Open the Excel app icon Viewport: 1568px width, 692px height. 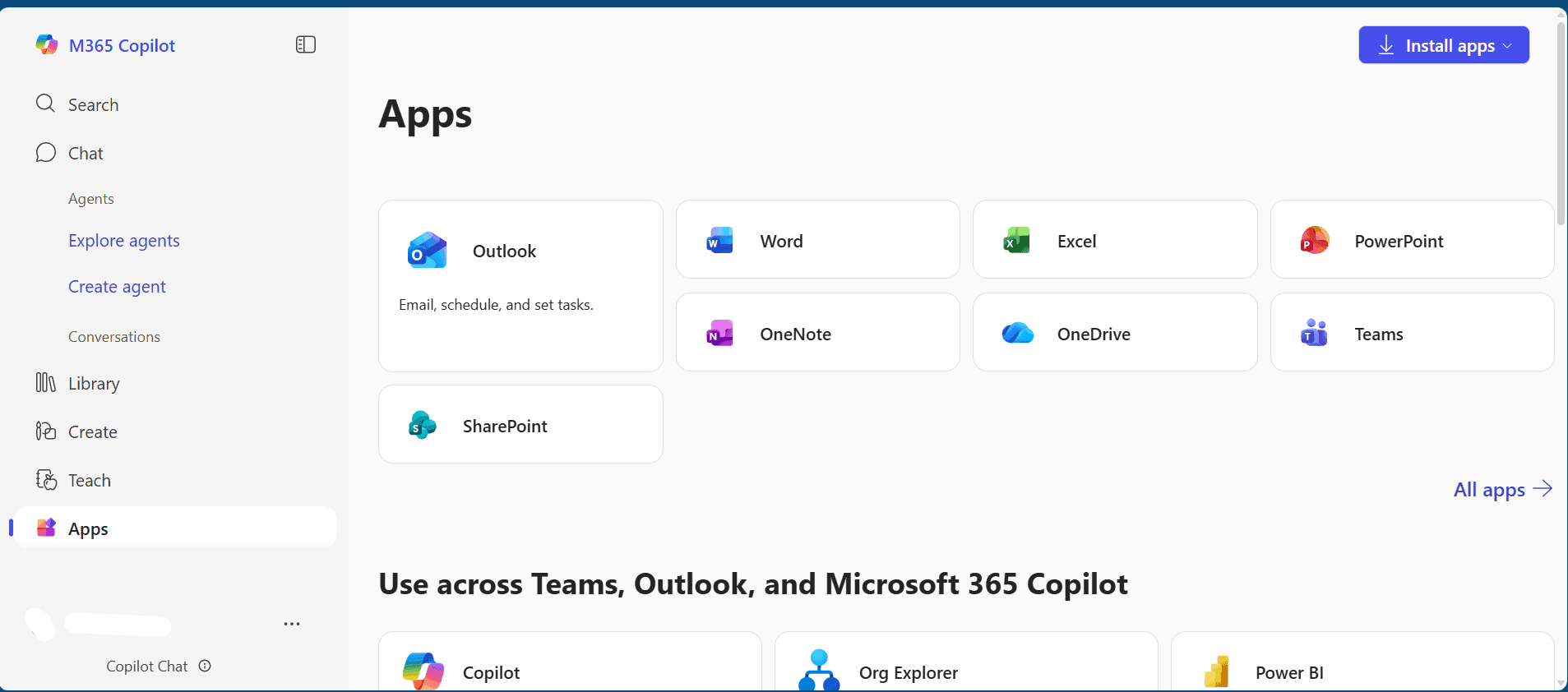click(x=1016, y=241)
